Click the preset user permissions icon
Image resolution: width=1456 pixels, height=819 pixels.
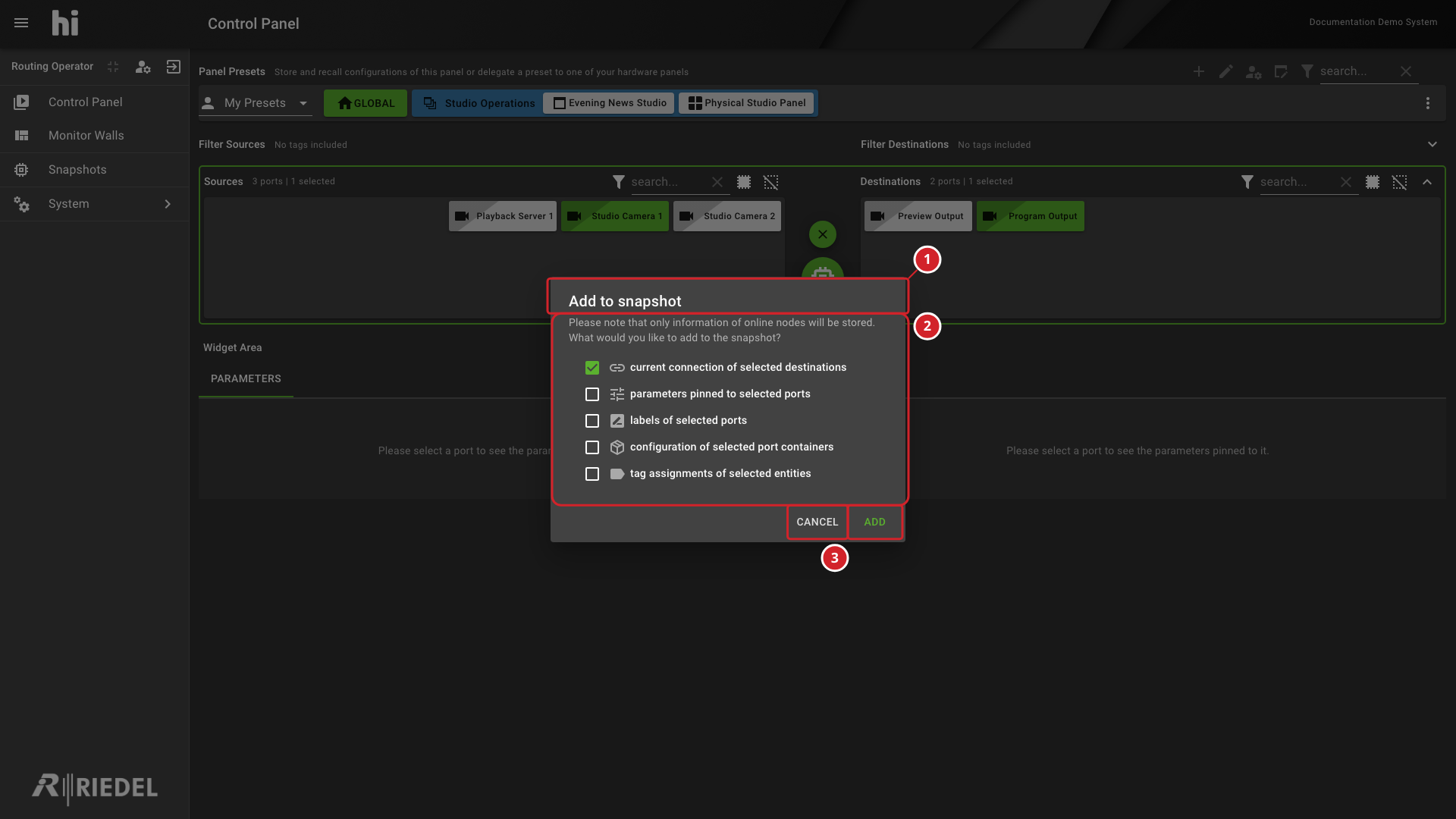pos(1254,72)
